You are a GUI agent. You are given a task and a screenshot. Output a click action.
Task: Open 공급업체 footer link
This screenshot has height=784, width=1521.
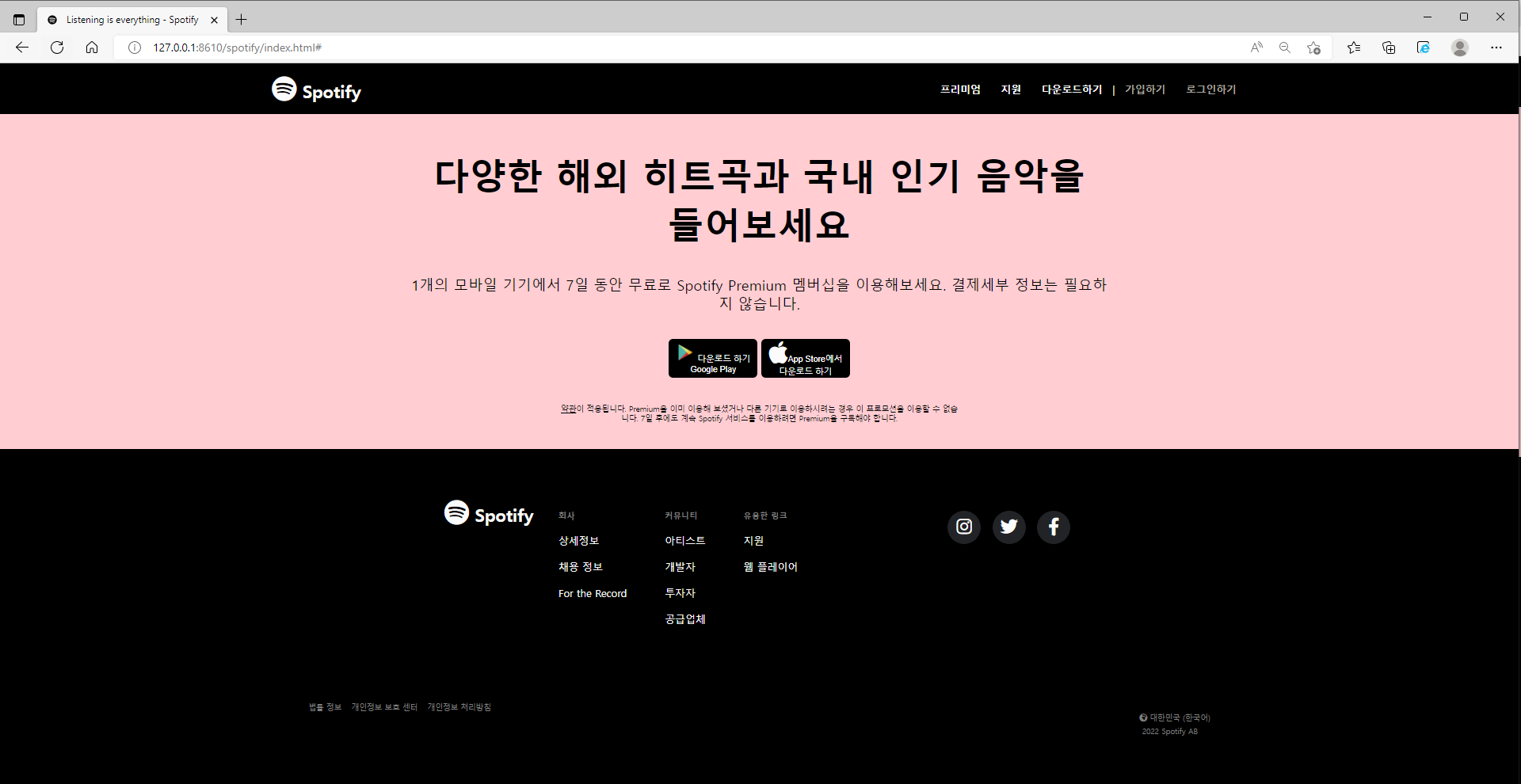[x=685, y=619]
